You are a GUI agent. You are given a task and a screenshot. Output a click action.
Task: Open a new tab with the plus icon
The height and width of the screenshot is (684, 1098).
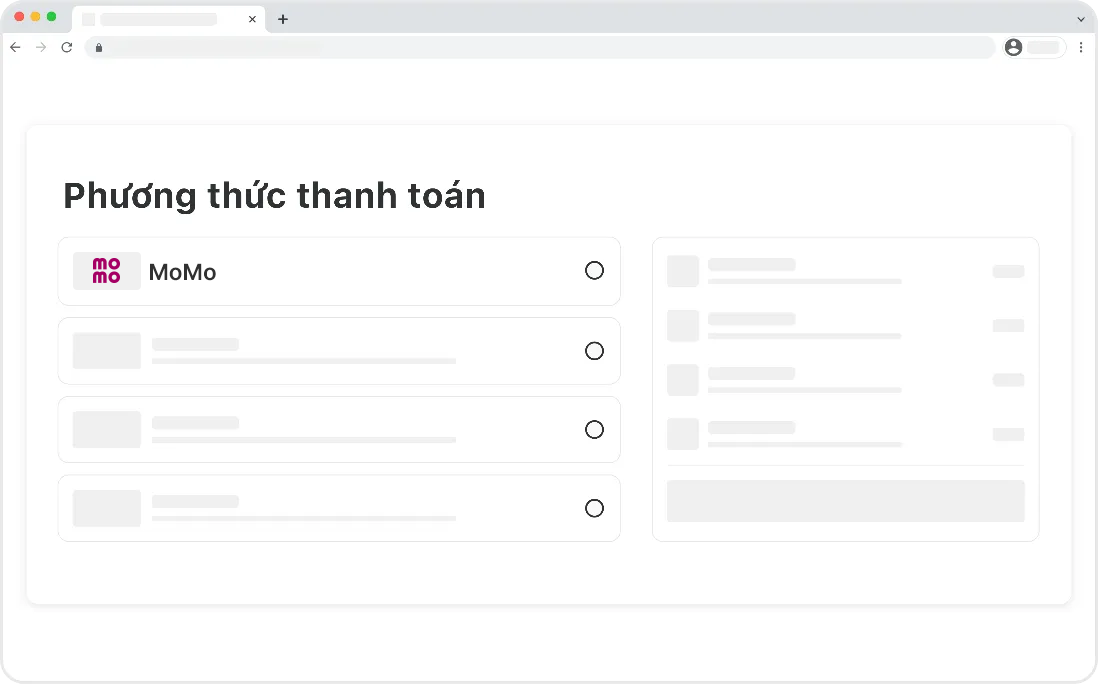coord(283,19)
